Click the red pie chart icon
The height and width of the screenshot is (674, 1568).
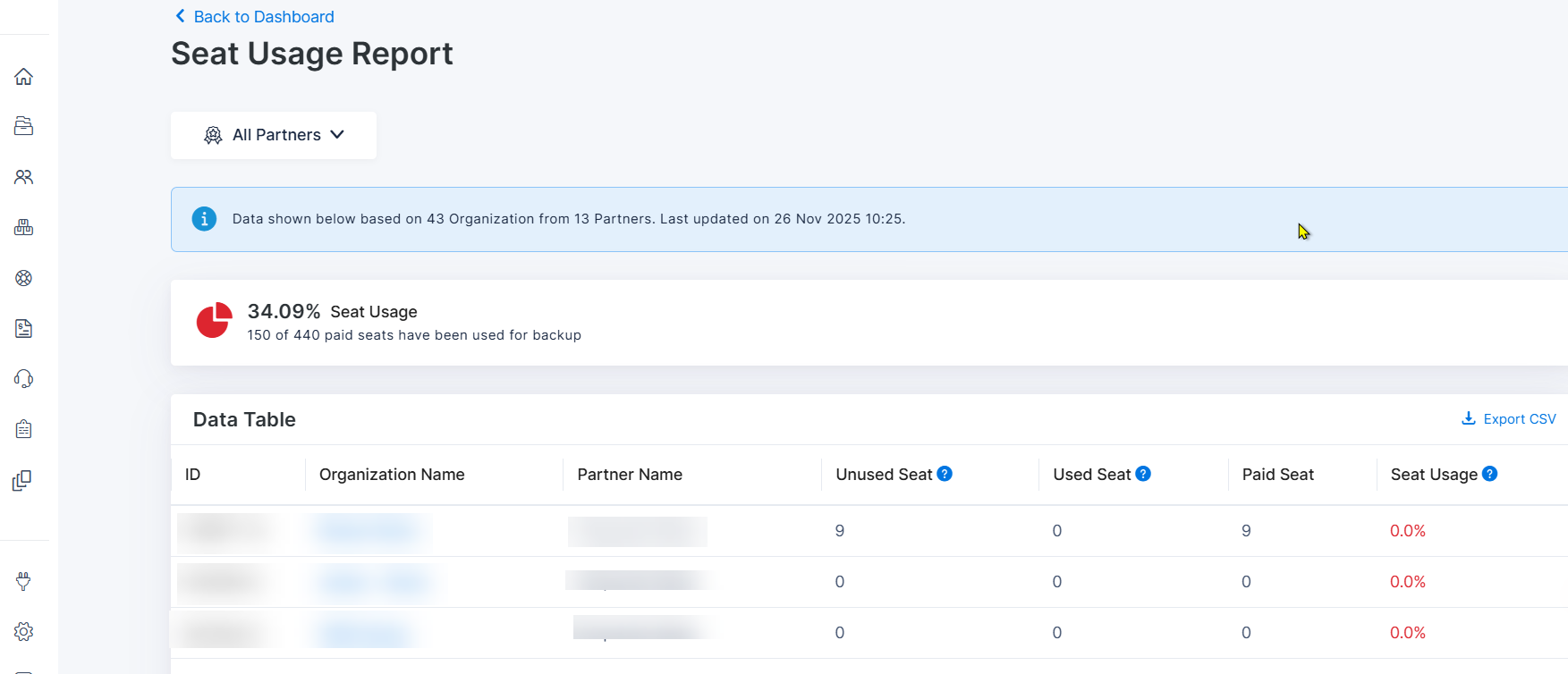215,320
